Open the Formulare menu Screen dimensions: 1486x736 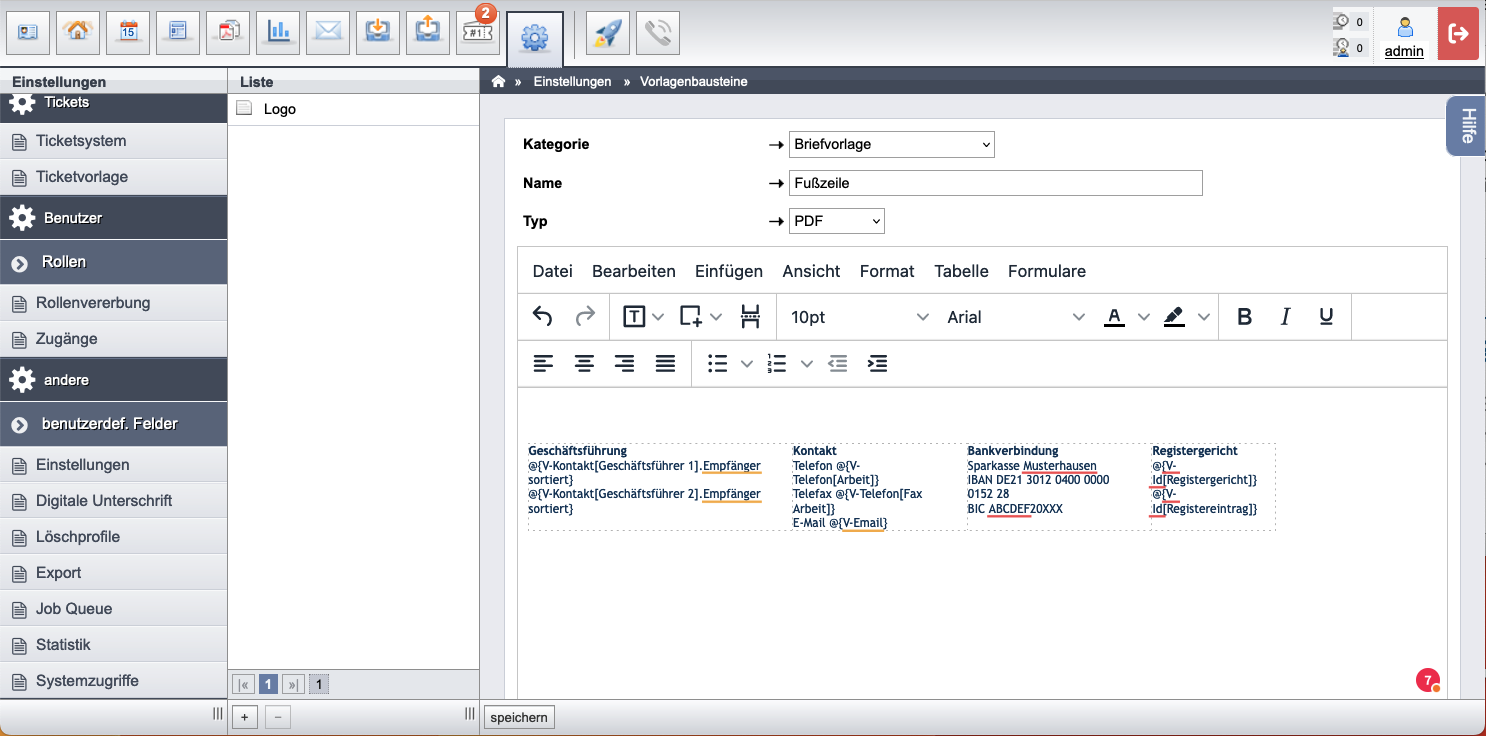(x=1047, y=271)
